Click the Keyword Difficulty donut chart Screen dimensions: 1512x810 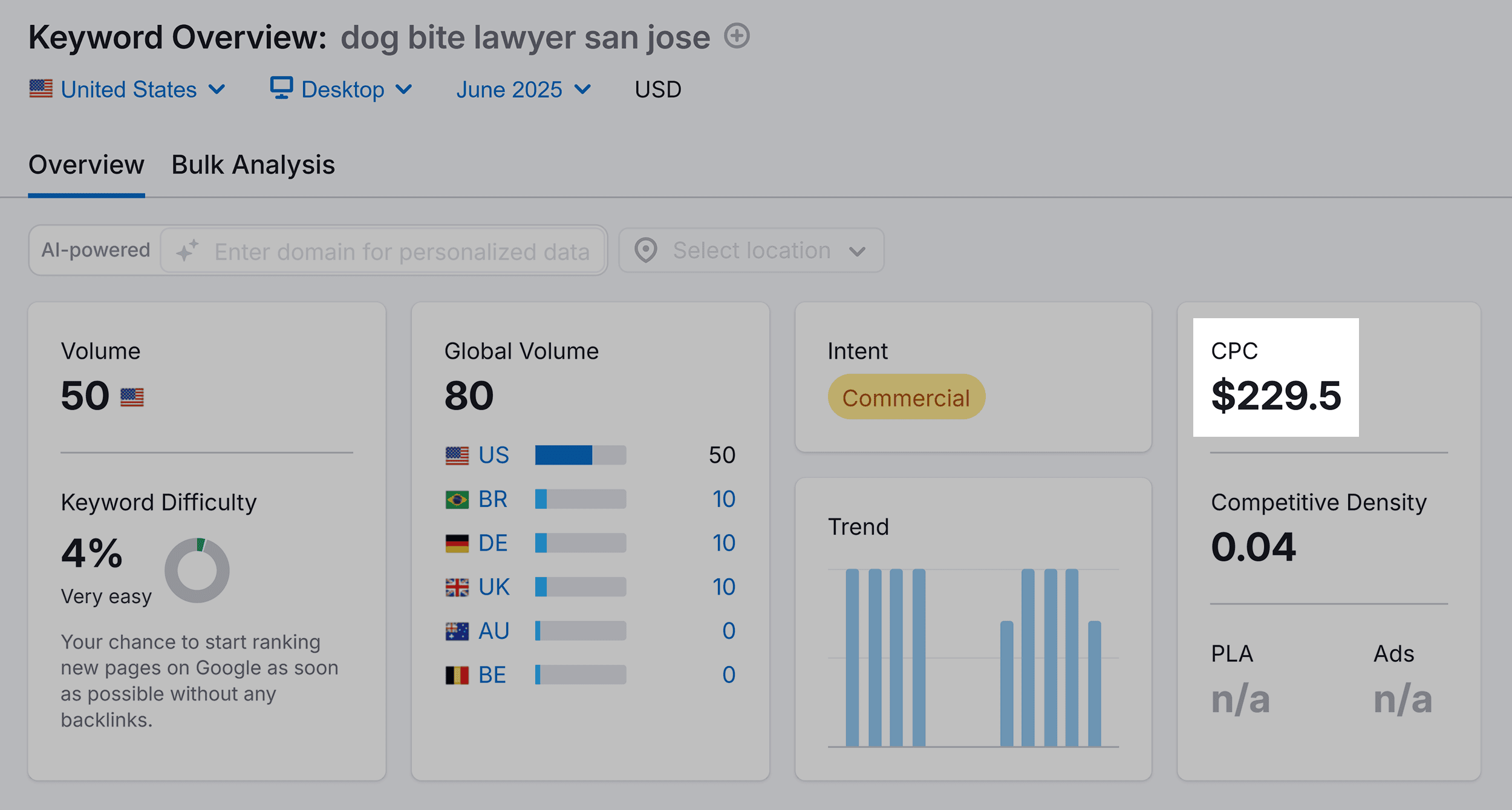[197, 570]
